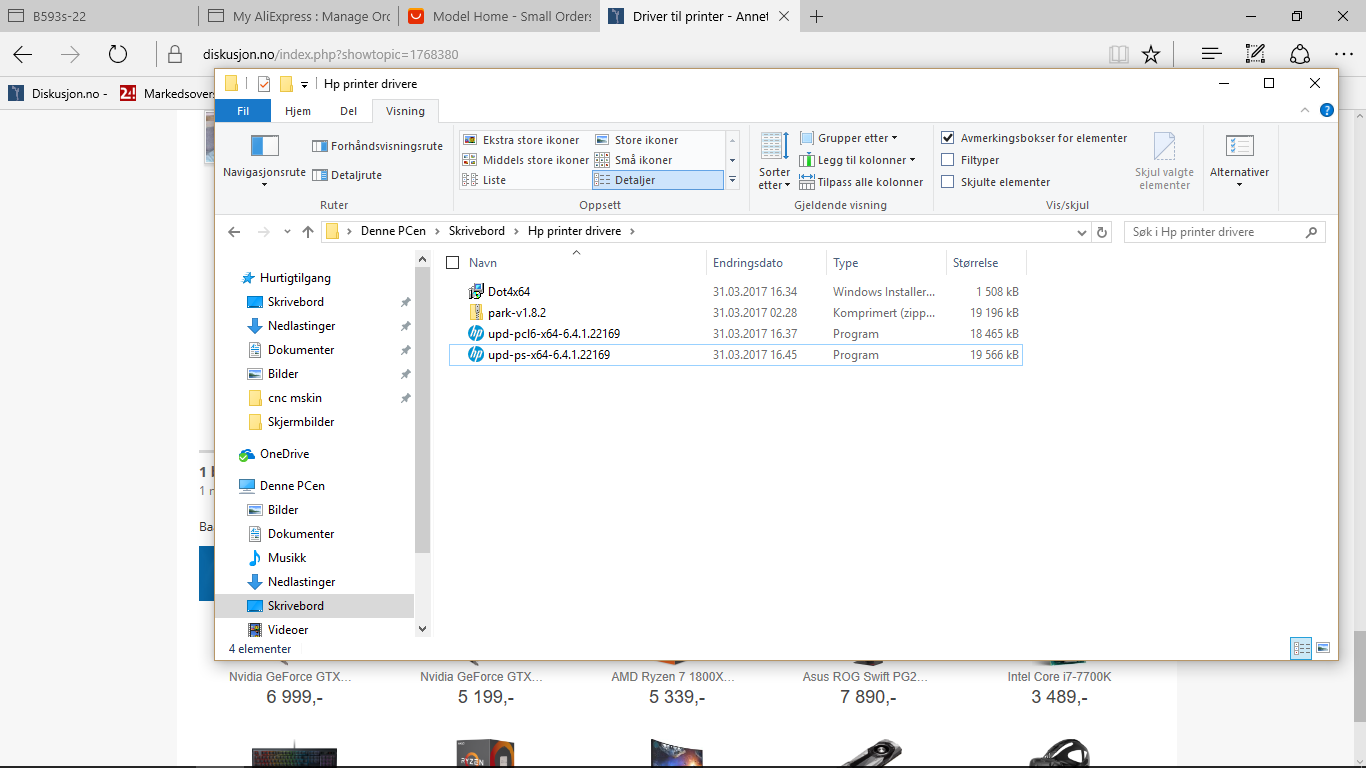The width and height of the screenshot is (1366, 768).
Task: Select Detaljer layout
Action: pos(657,180)
